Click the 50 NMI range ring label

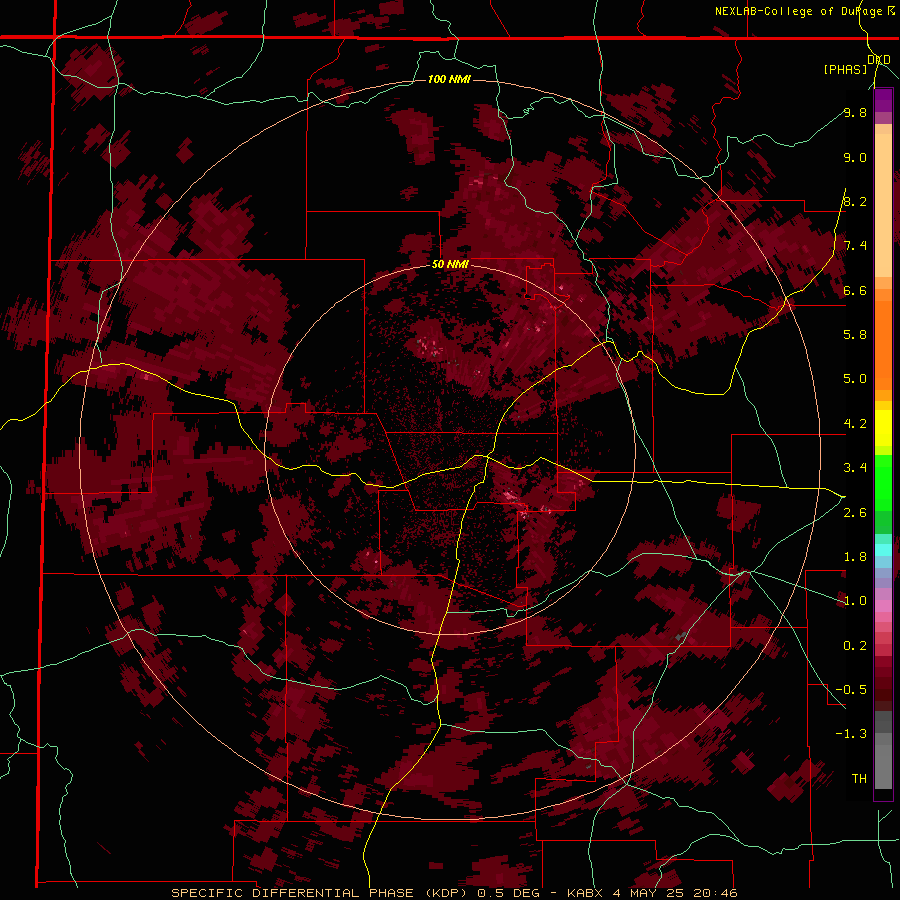(x=450, y=265)
